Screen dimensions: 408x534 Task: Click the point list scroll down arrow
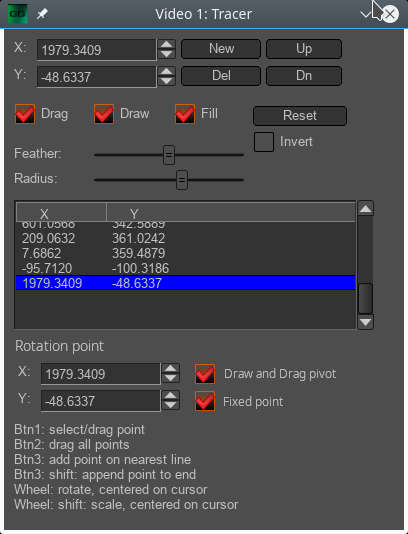pos(365,322)
